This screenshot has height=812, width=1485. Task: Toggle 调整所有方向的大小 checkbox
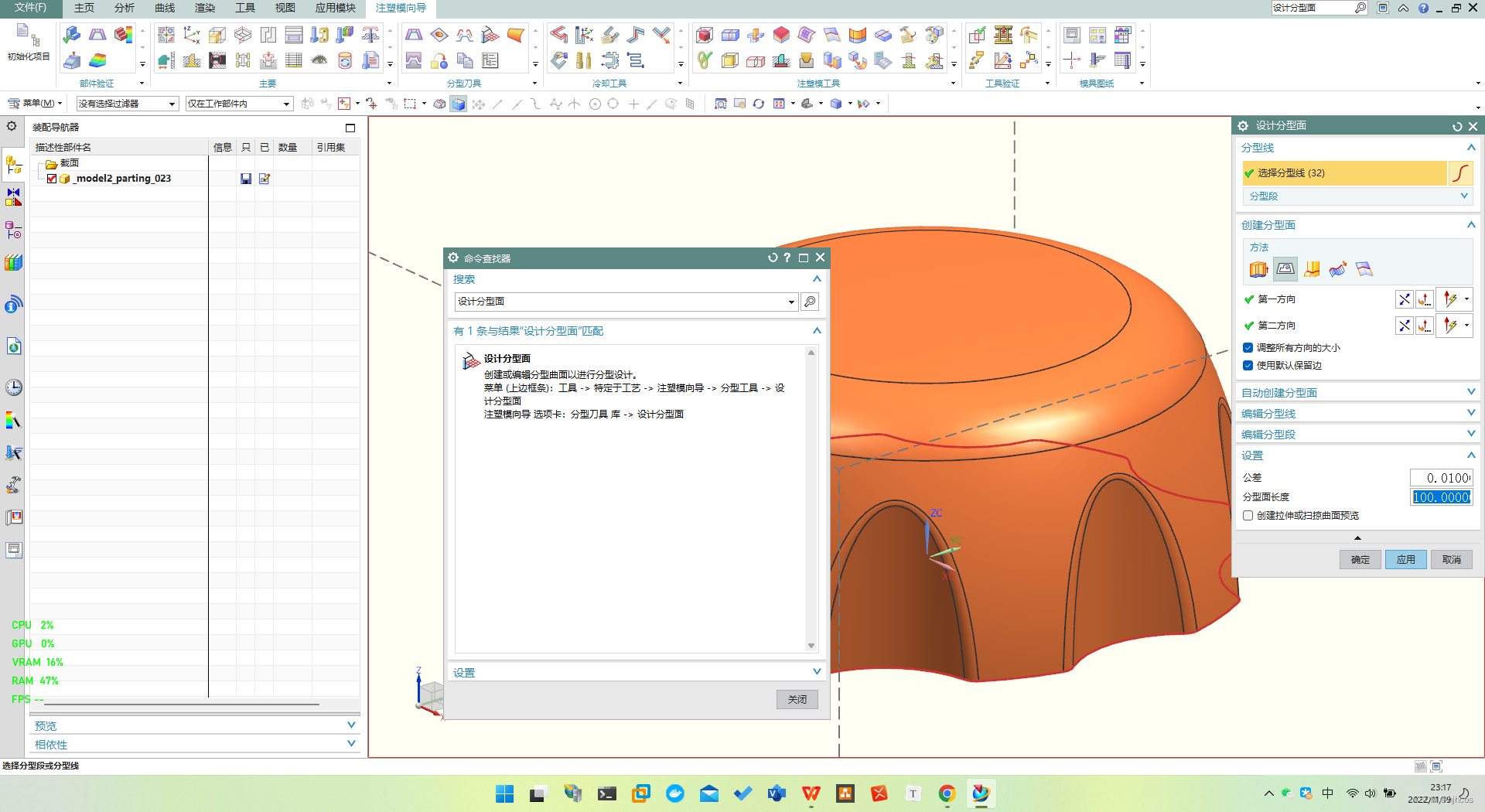pyautogui.click(x=1248, y=348)
